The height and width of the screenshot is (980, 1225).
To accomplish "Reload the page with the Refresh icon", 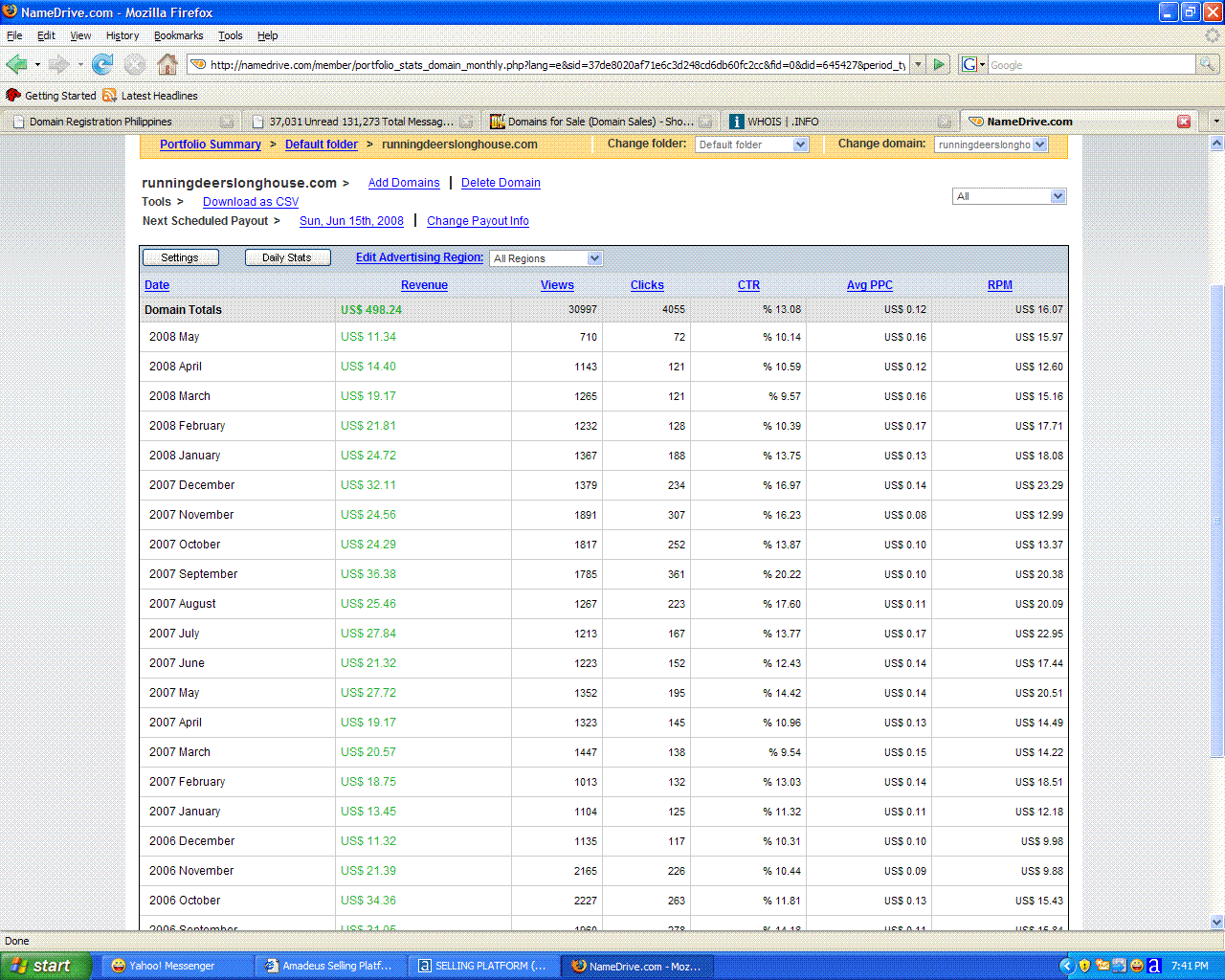I will click(x=102, y=64).
